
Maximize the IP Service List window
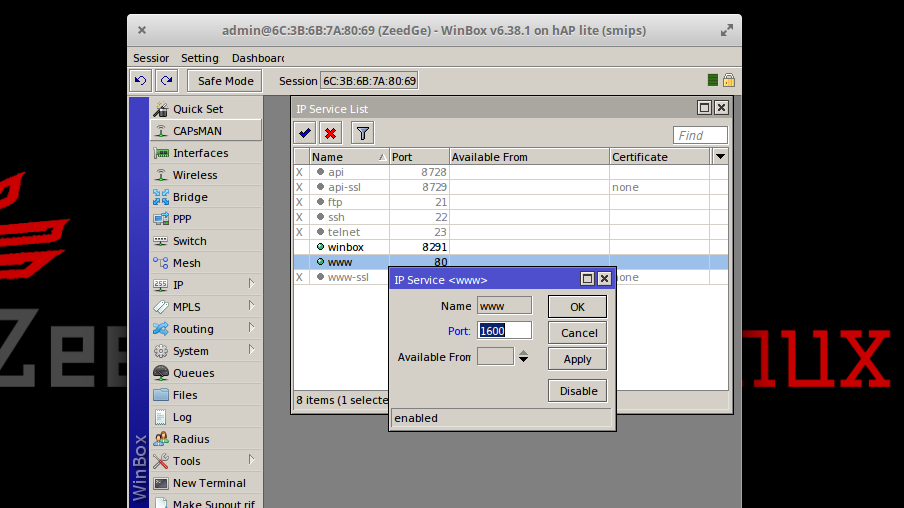tap(704, 108)
